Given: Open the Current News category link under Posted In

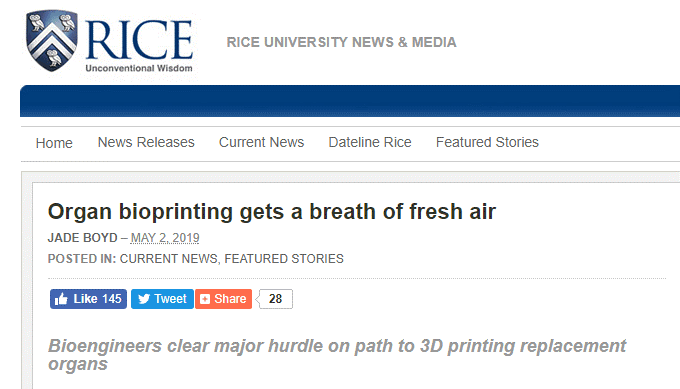Looking at the screenshot, I should (x=169, y=259).
